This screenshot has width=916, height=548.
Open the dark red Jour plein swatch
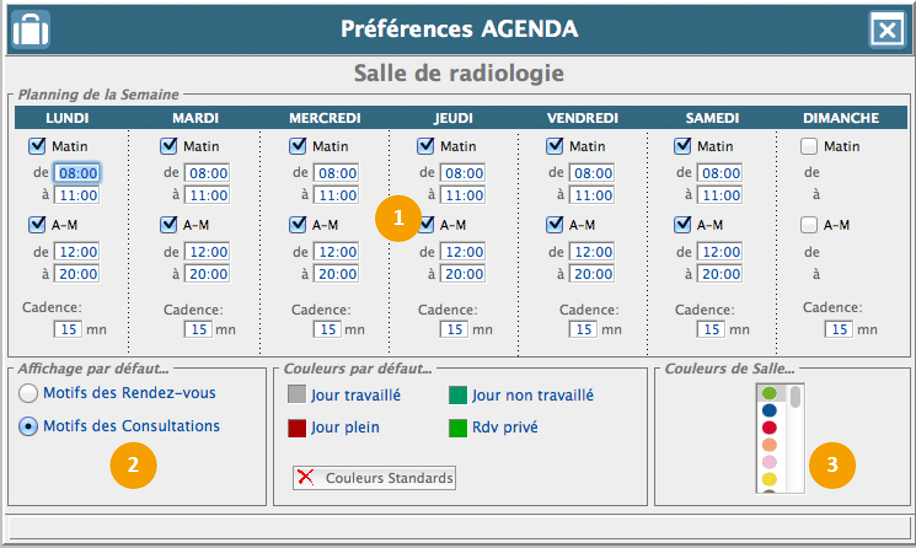tap(297, 427)
